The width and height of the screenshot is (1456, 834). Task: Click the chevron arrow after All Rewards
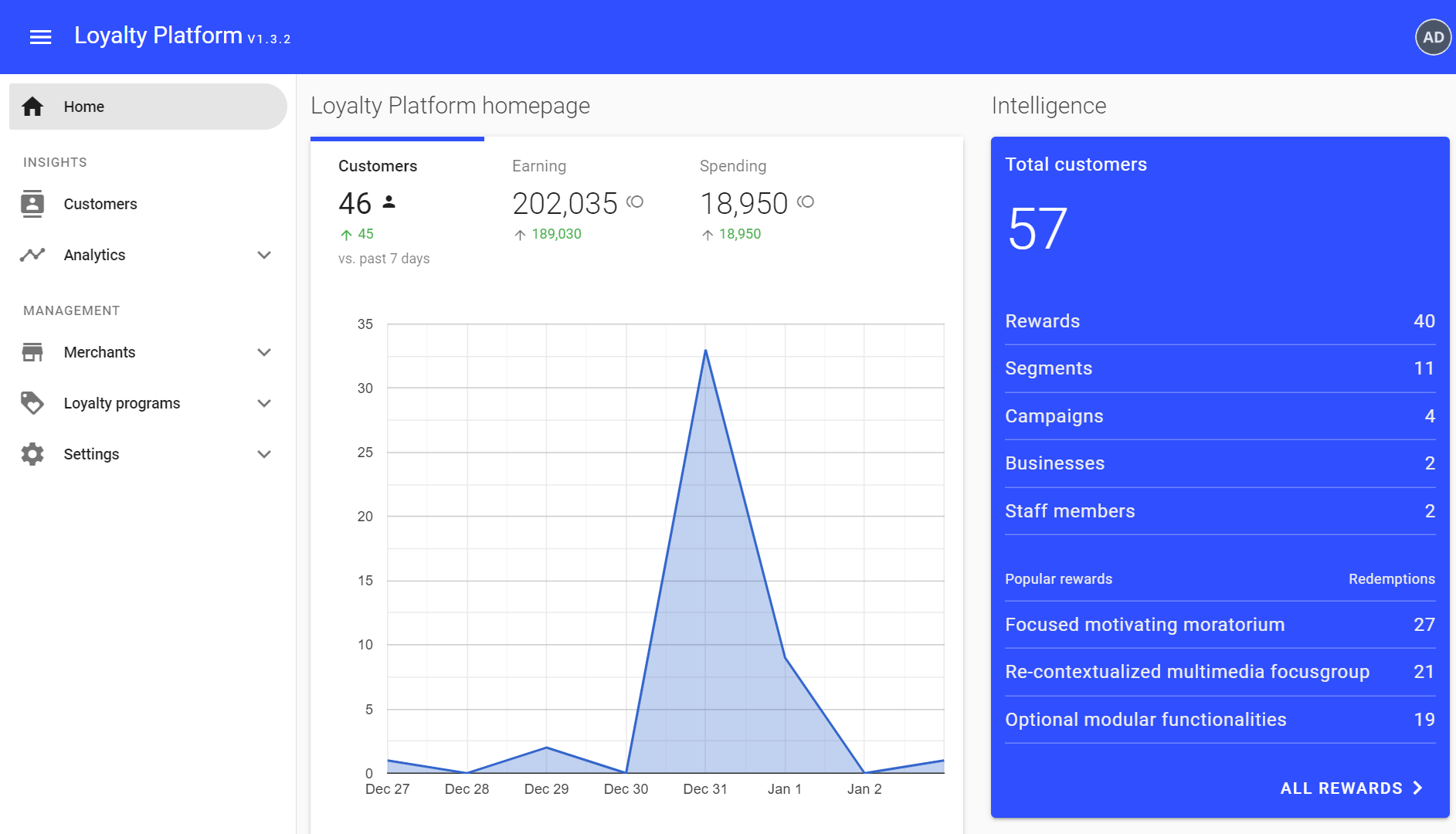point(1418,788)
